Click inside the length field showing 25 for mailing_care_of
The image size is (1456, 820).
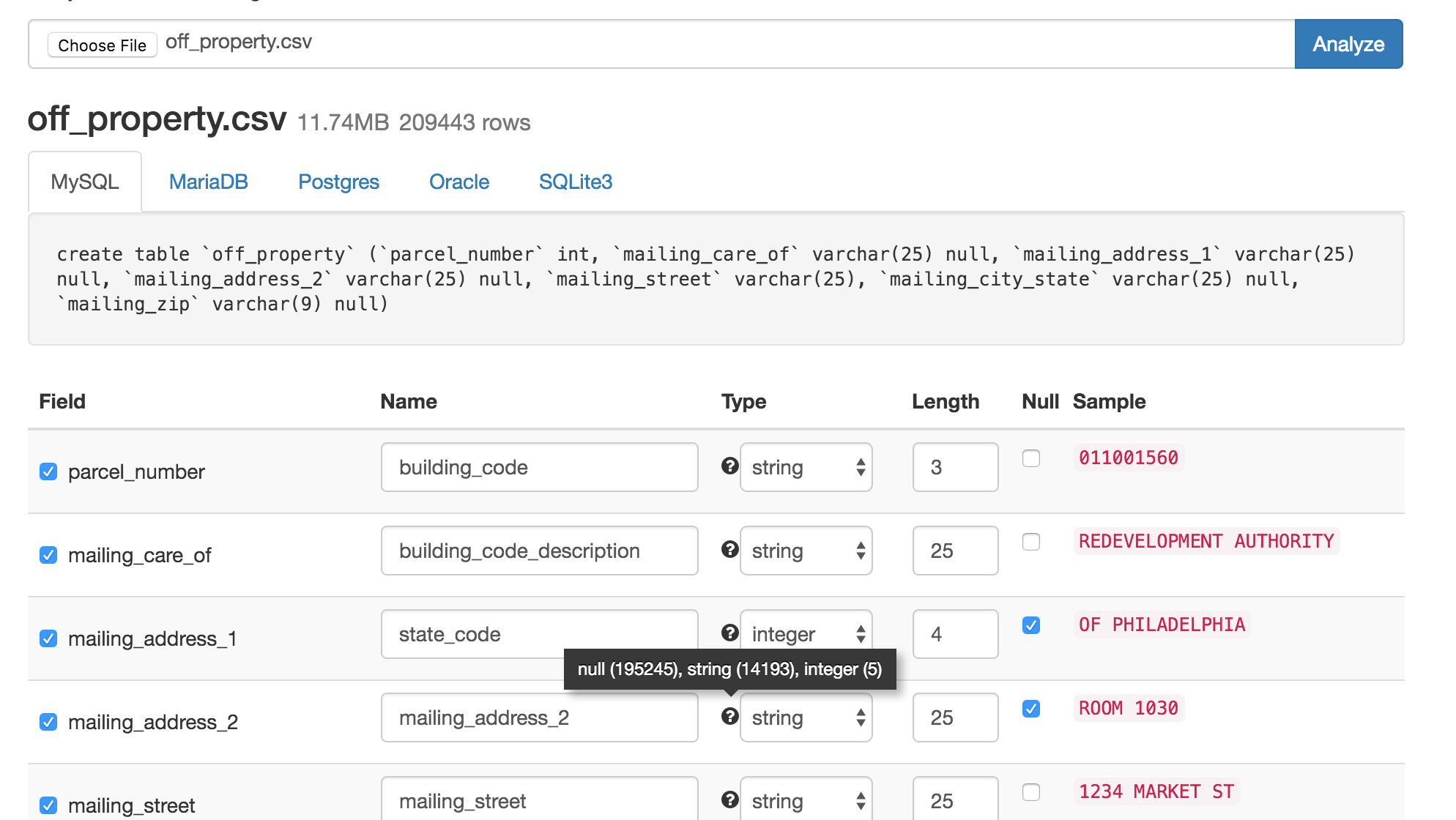click(955, 550)
